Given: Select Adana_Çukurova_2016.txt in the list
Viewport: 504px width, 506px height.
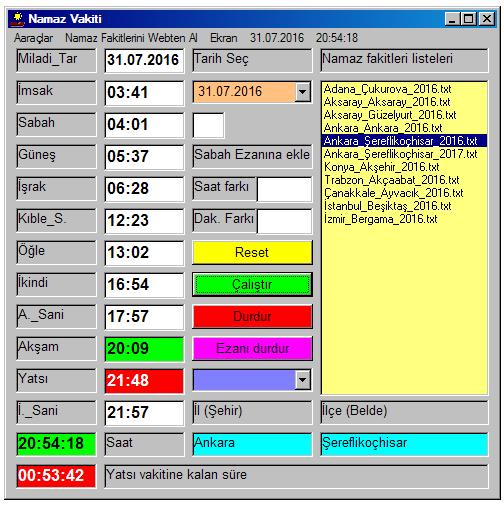Looking at the screenshot, I should click(x=387, y=89).
